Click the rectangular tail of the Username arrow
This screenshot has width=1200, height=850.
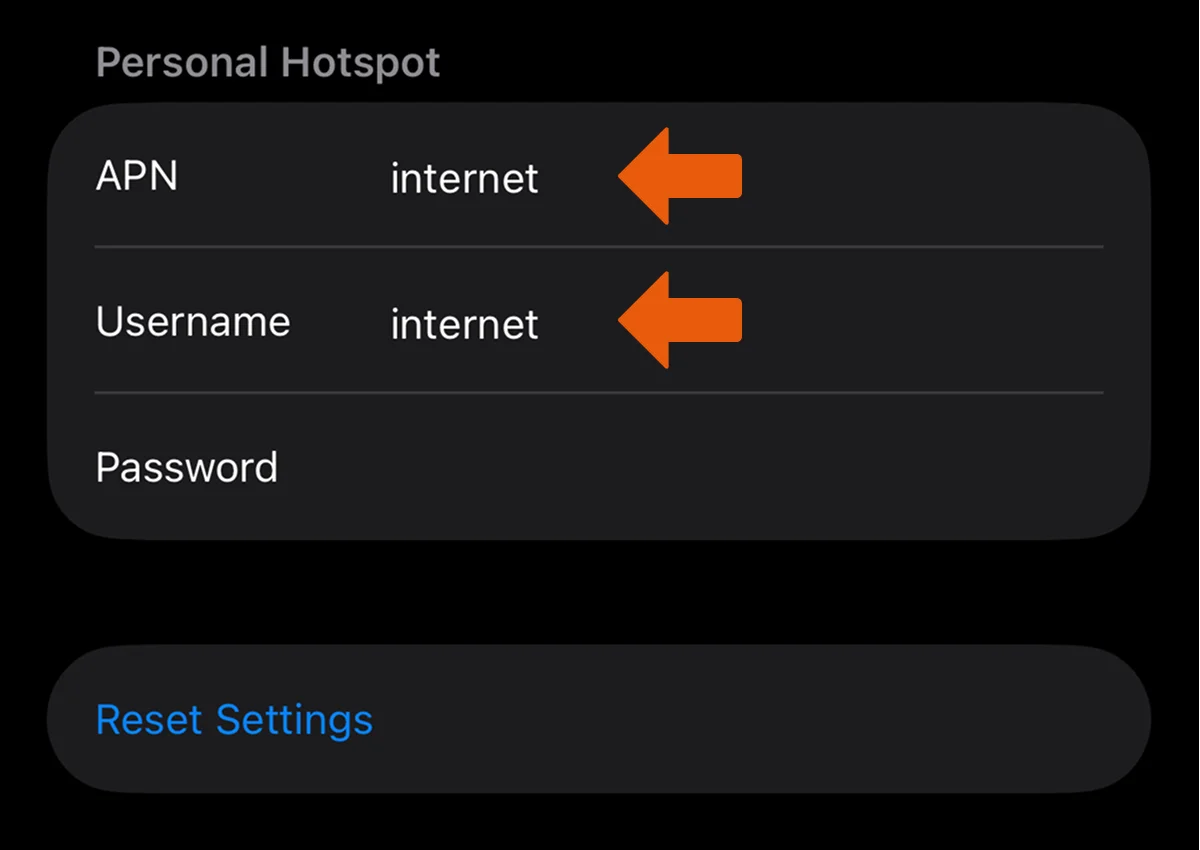click(708, 321)
